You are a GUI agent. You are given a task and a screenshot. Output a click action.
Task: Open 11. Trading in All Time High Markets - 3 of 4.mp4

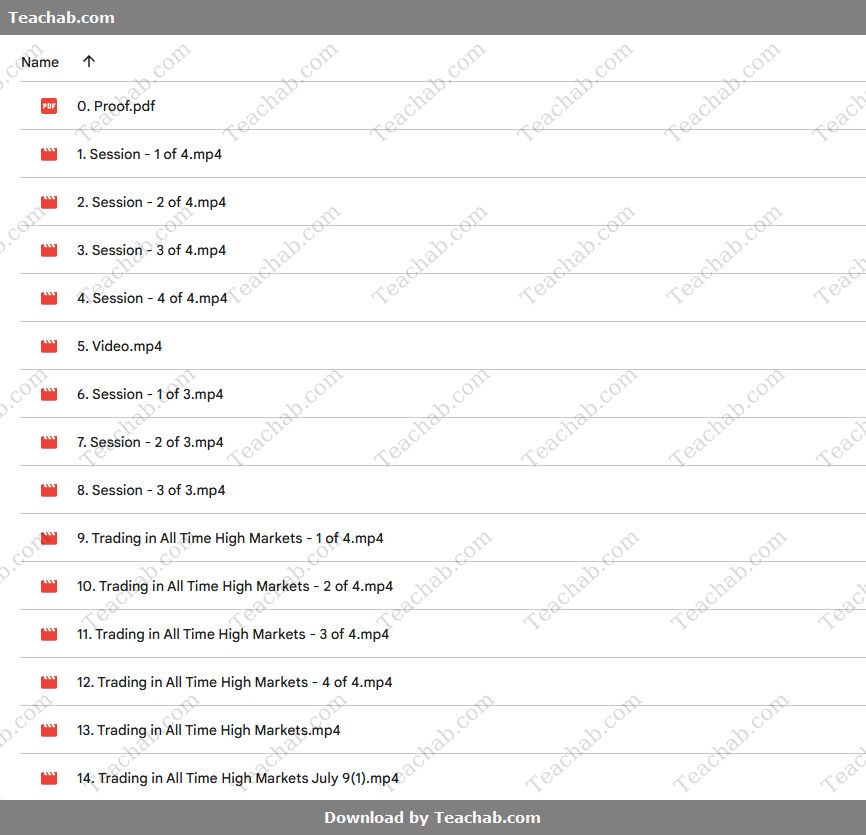click(233, 635)
